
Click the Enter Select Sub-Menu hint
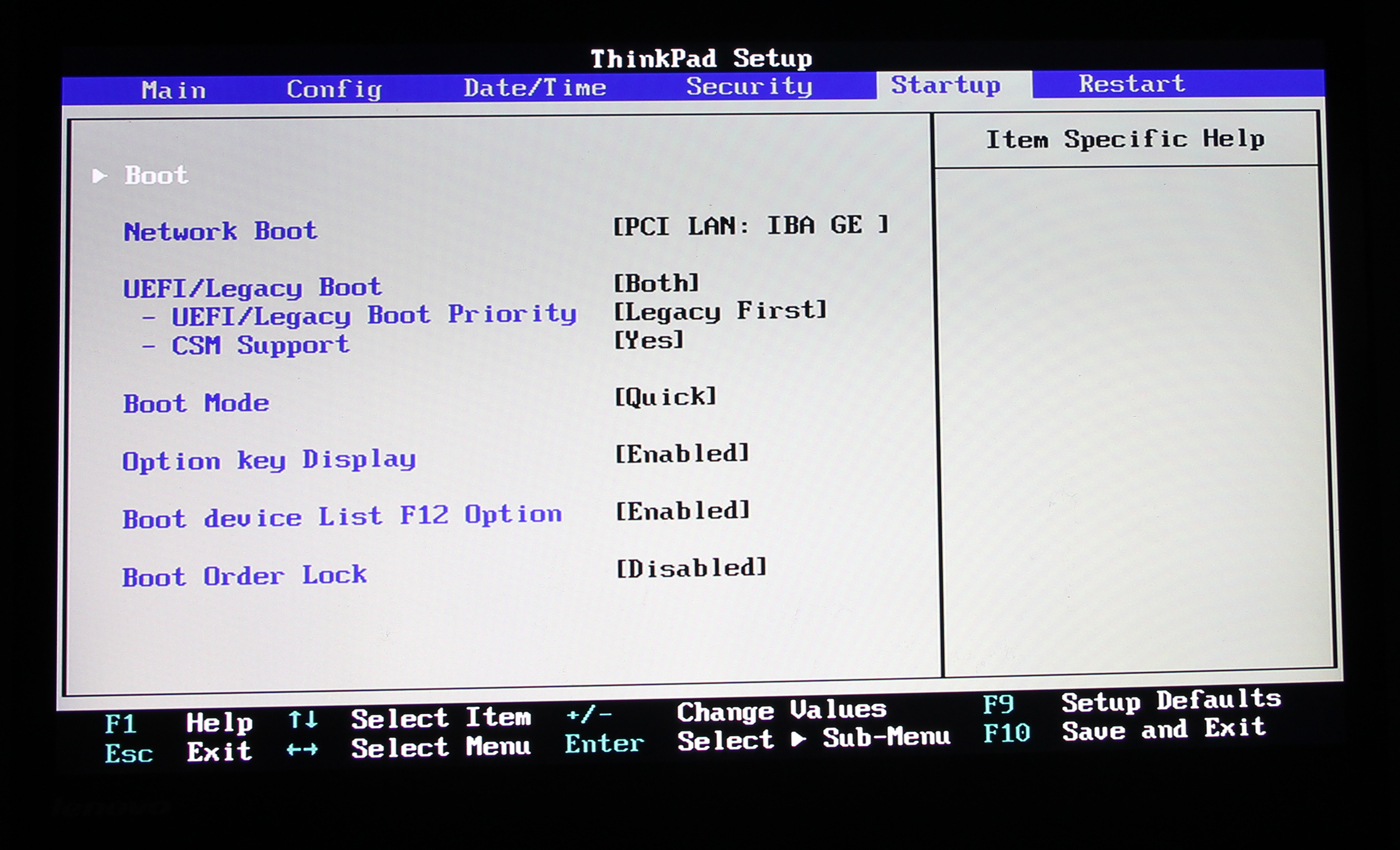757,741
